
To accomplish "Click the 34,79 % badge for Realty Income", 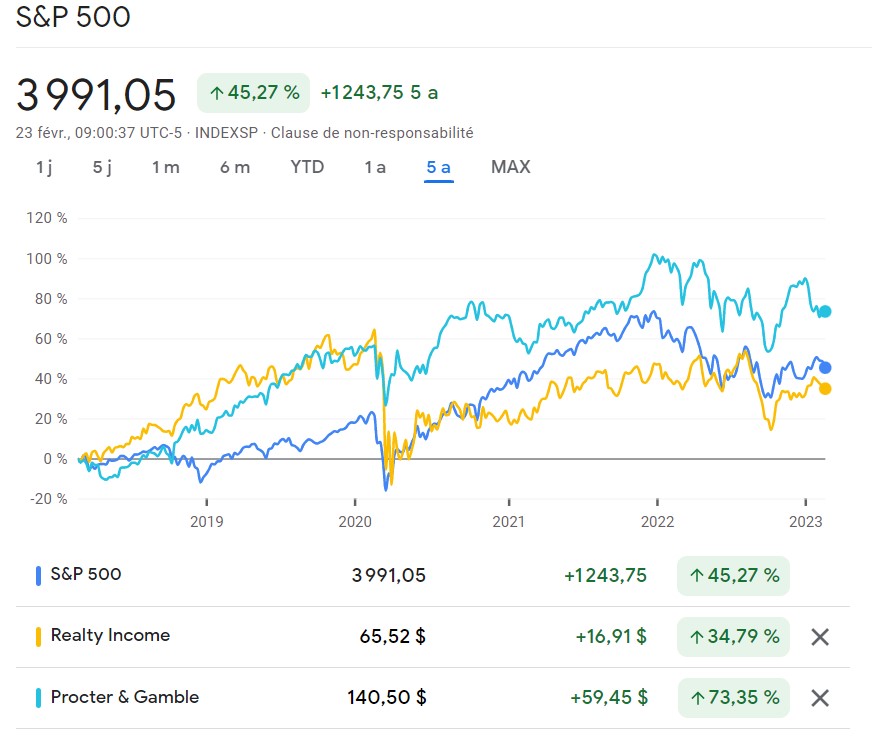I will [x=733, y=637].
